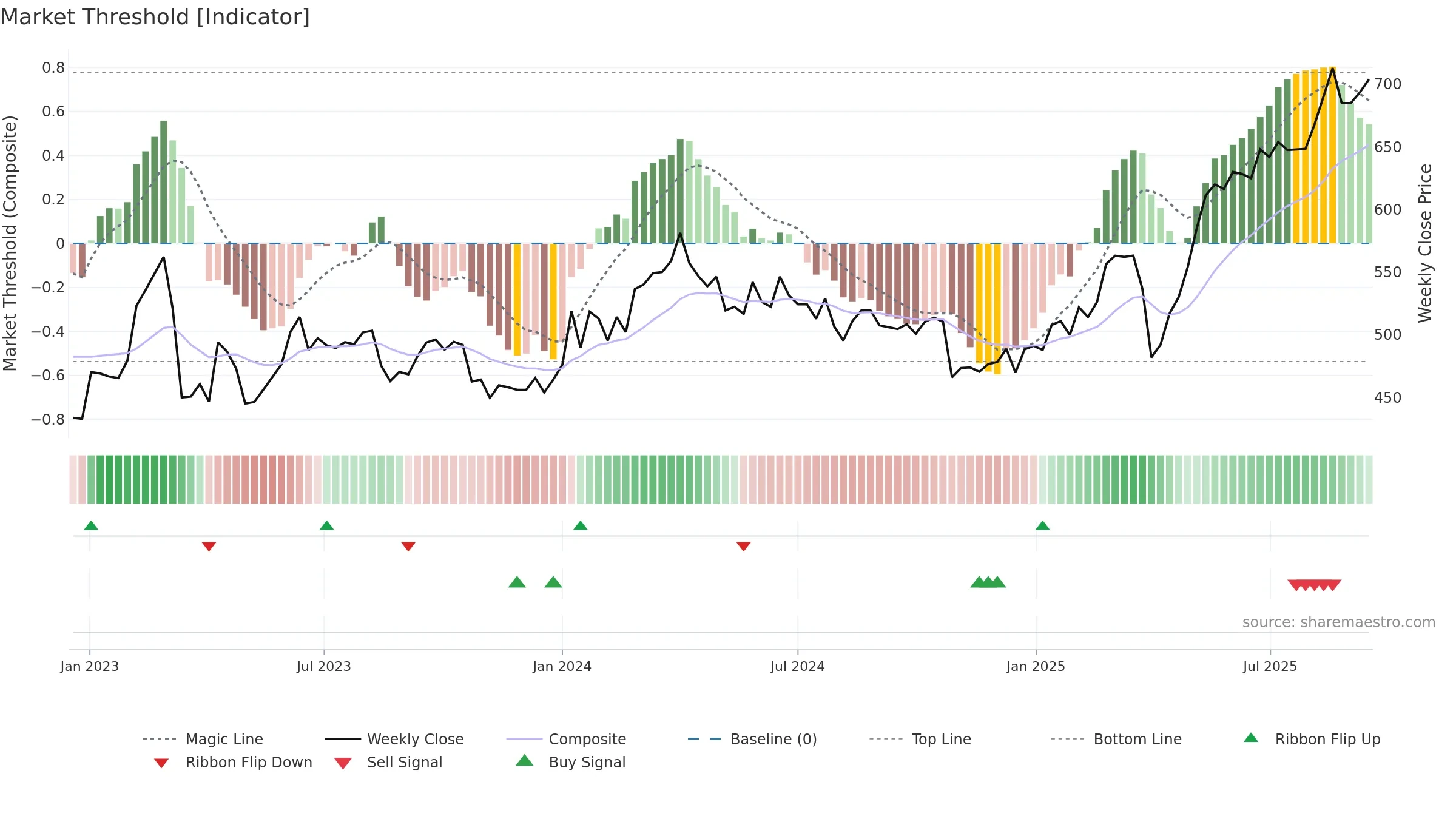Click the Jul 2023 x-axis label
Viewport: 1456px width, 819px height.
coord(324,667)
